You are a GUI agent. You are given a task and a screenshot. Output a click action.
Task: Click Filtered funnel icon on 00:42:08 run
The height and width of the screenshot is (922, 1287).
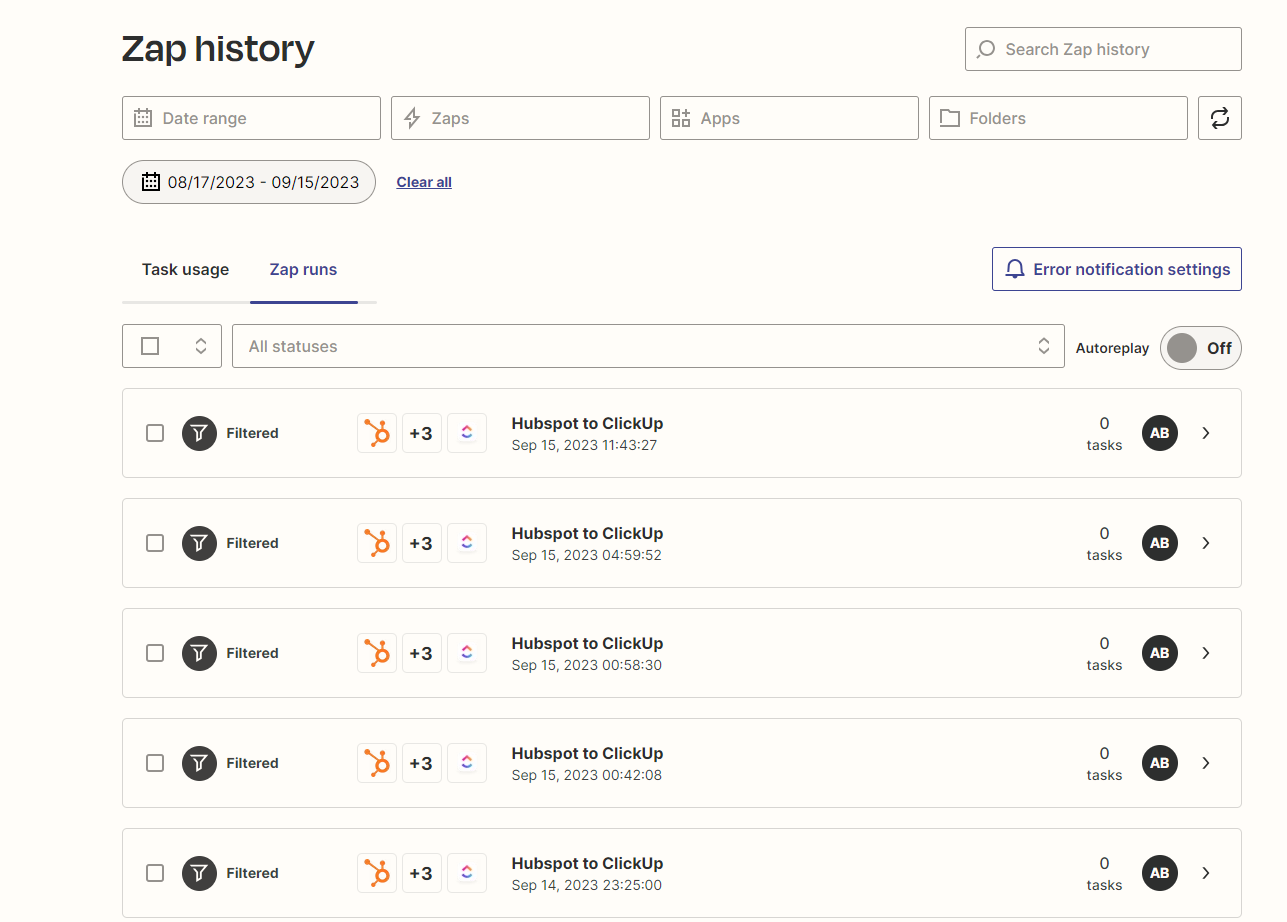click(x=199, y=763)
